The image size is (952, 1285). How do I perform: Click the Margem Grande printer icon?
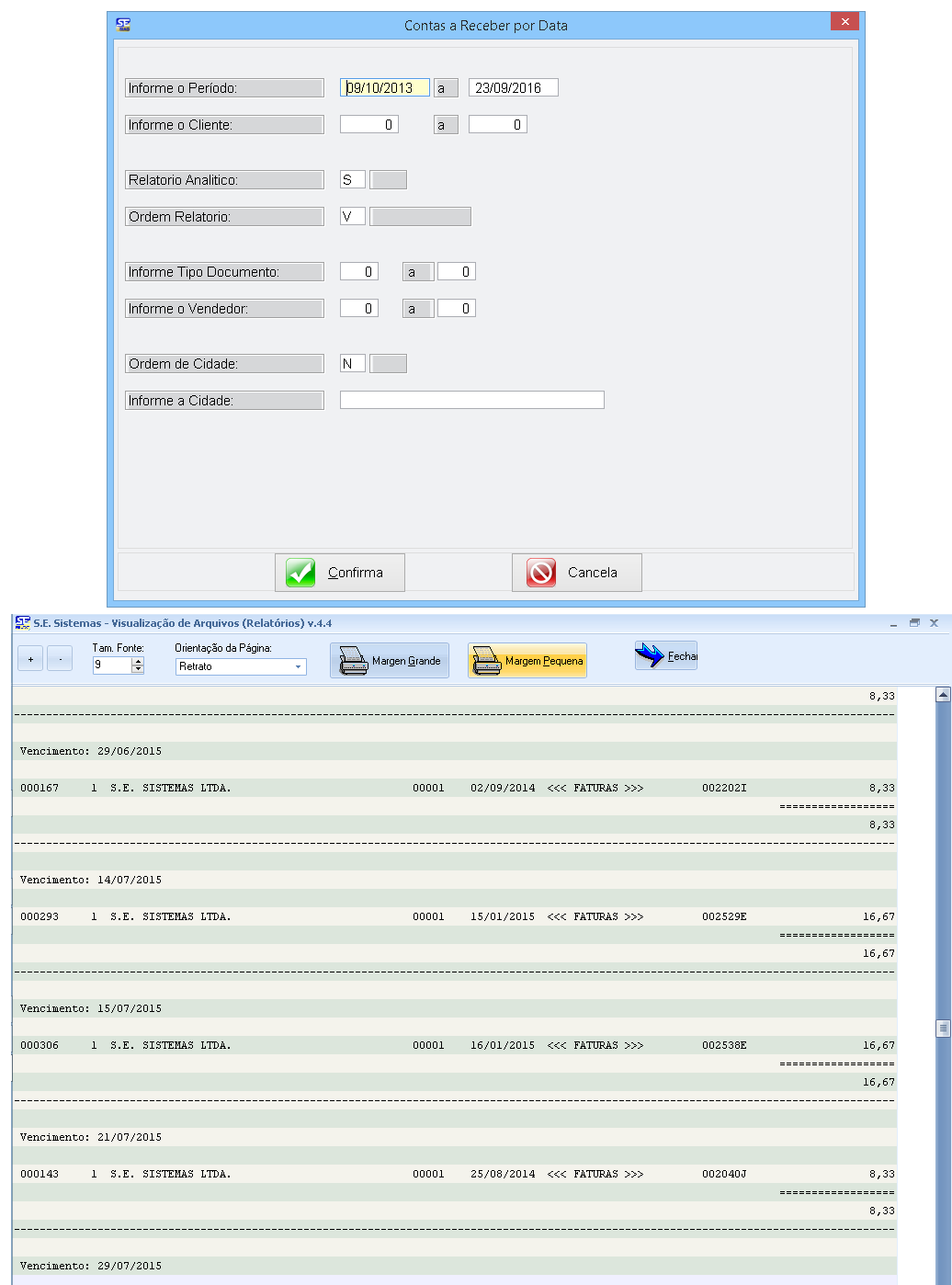point(354,661)
